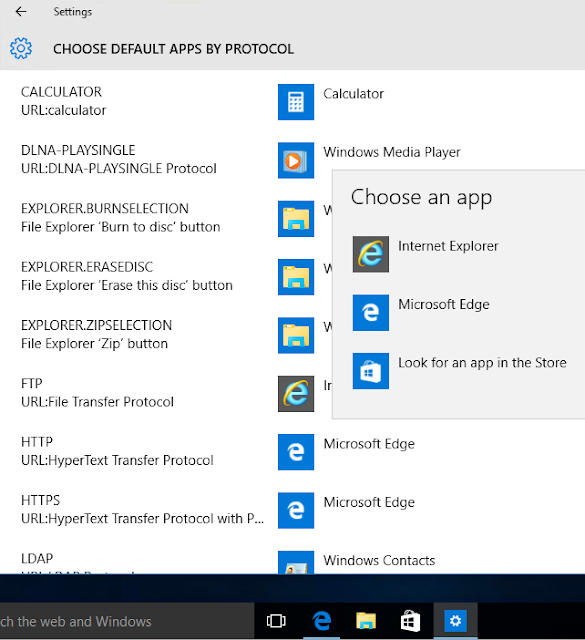This screenshot has width=585, height=640.
Task: Click the 'HTTP' protocol name
Action: pos(37,442)
